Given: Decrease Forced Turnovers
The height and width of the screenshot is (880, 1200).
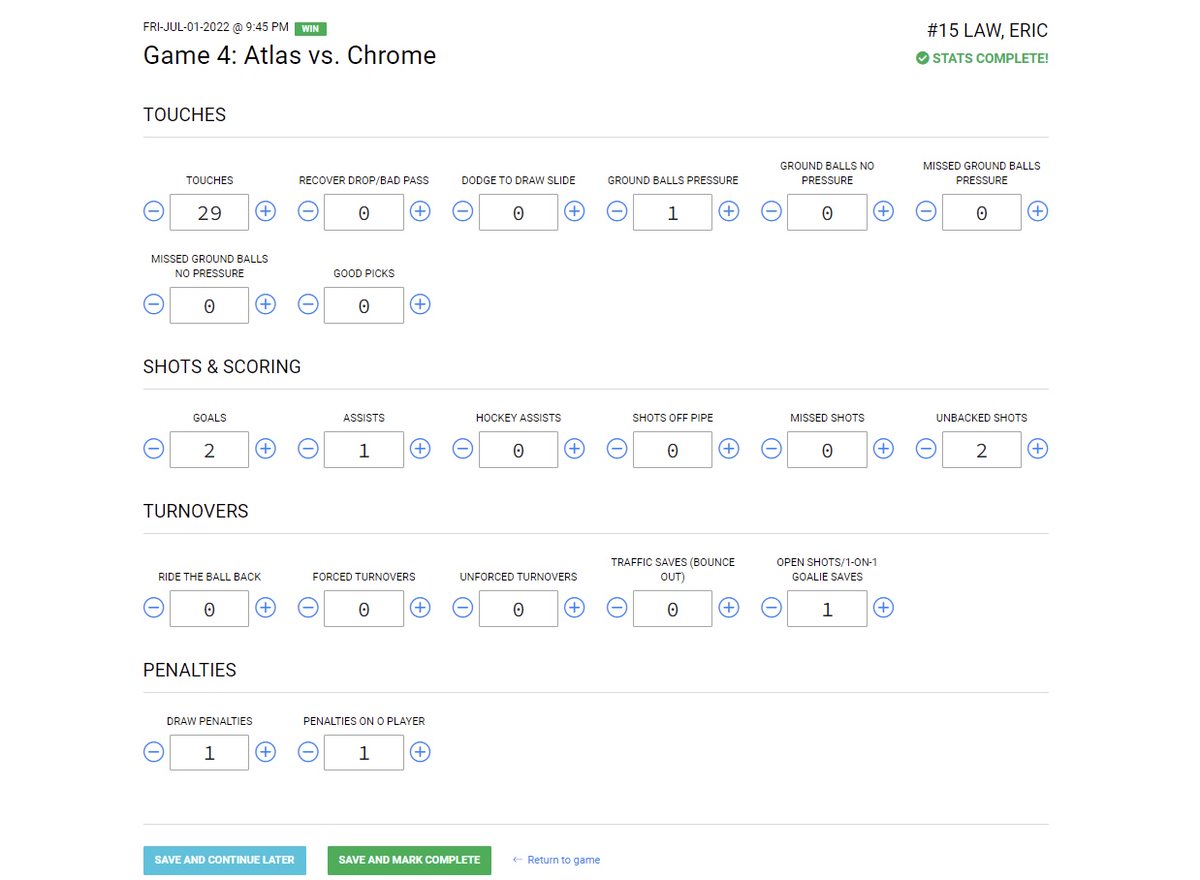Looking at the screenshot, I should coord(308,607).
